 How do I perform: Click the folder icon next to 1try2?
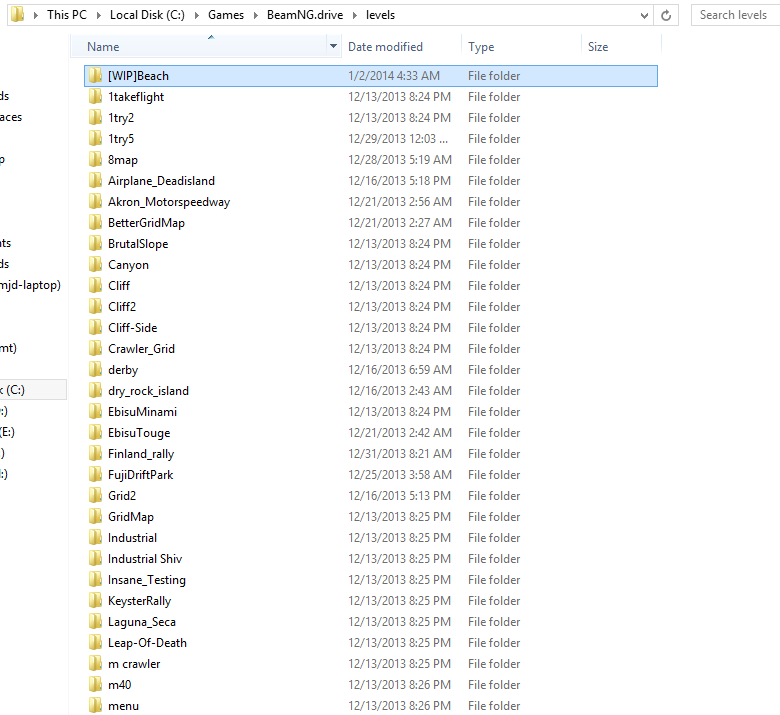96,117
